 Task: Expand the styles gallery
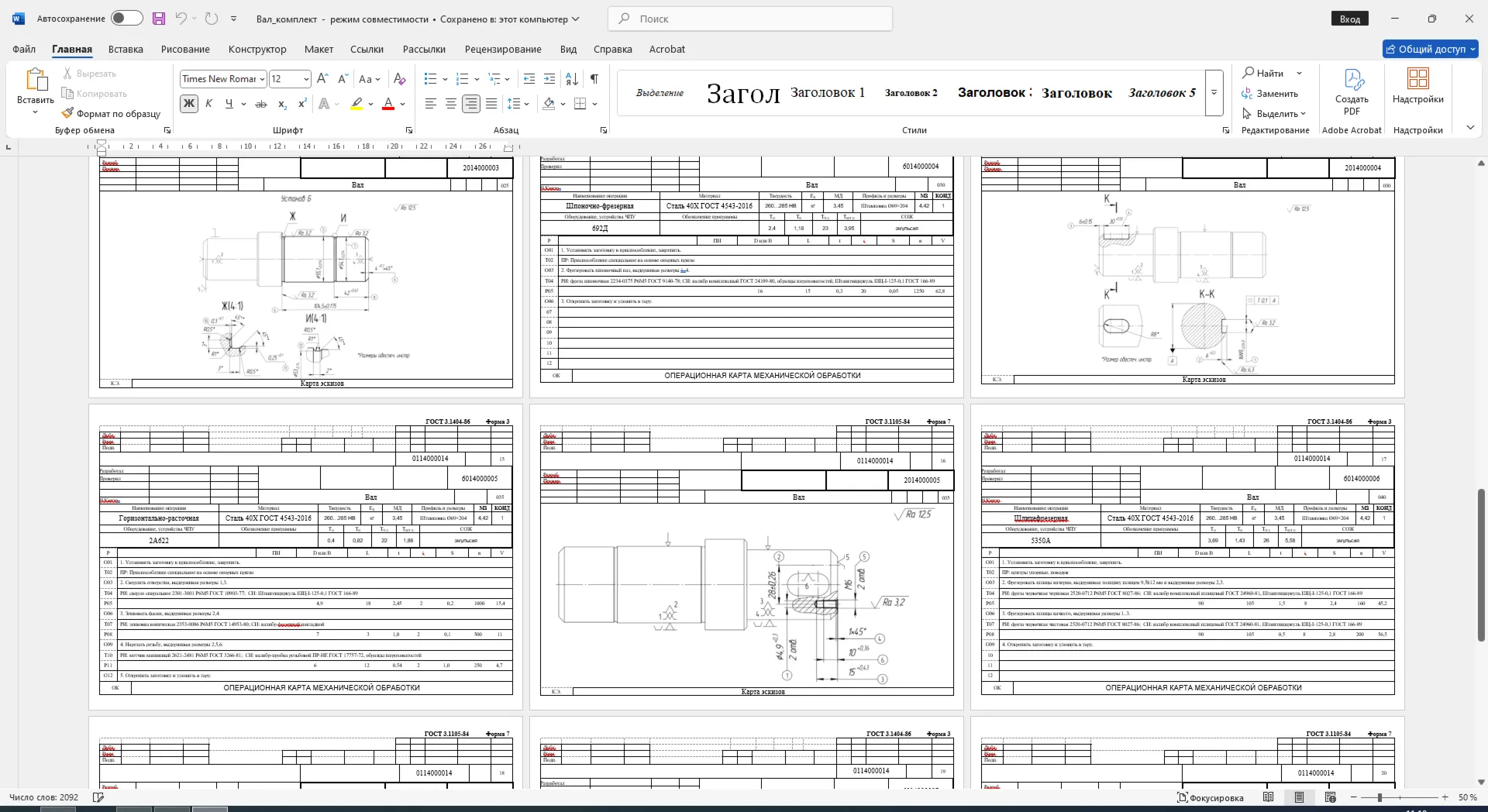point(1214,93)
